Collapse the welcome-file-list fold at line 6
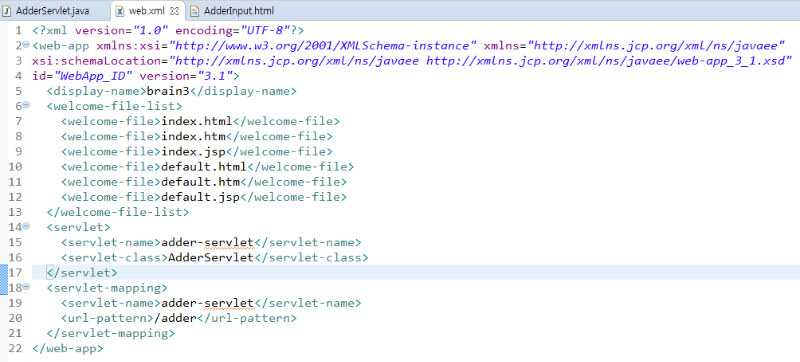This screenshot has width=800, height=362. [x=26, y=105]
